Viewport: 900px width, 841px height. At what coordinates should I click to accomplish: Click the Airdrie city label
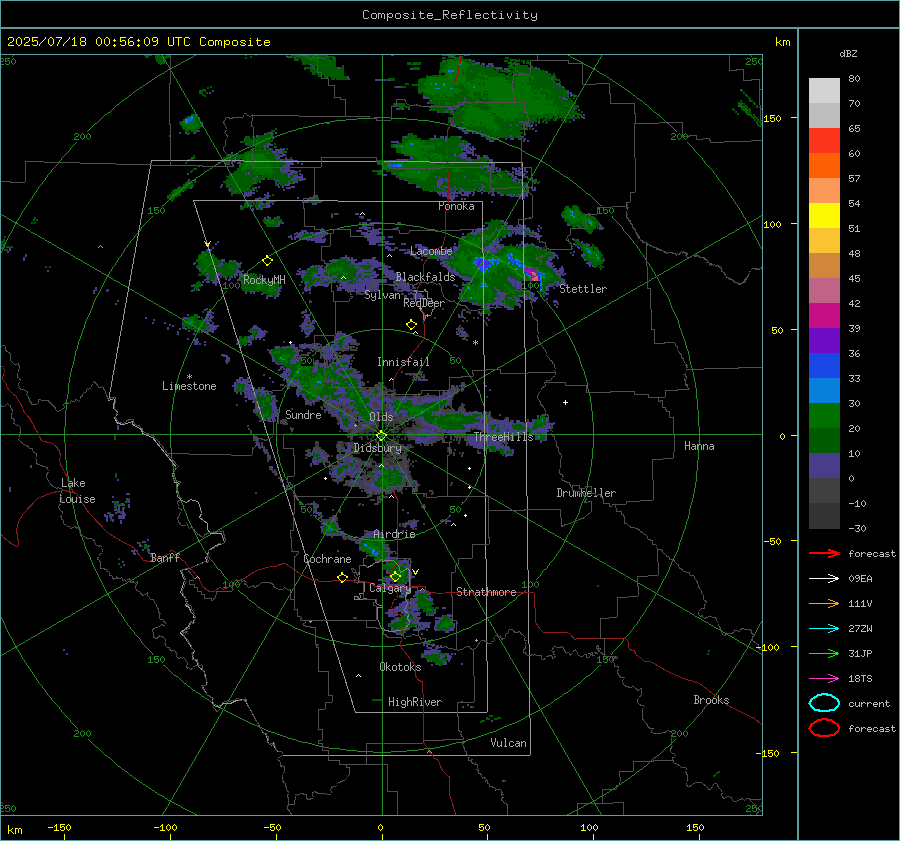pyautogui.click(x=394, y=534)
